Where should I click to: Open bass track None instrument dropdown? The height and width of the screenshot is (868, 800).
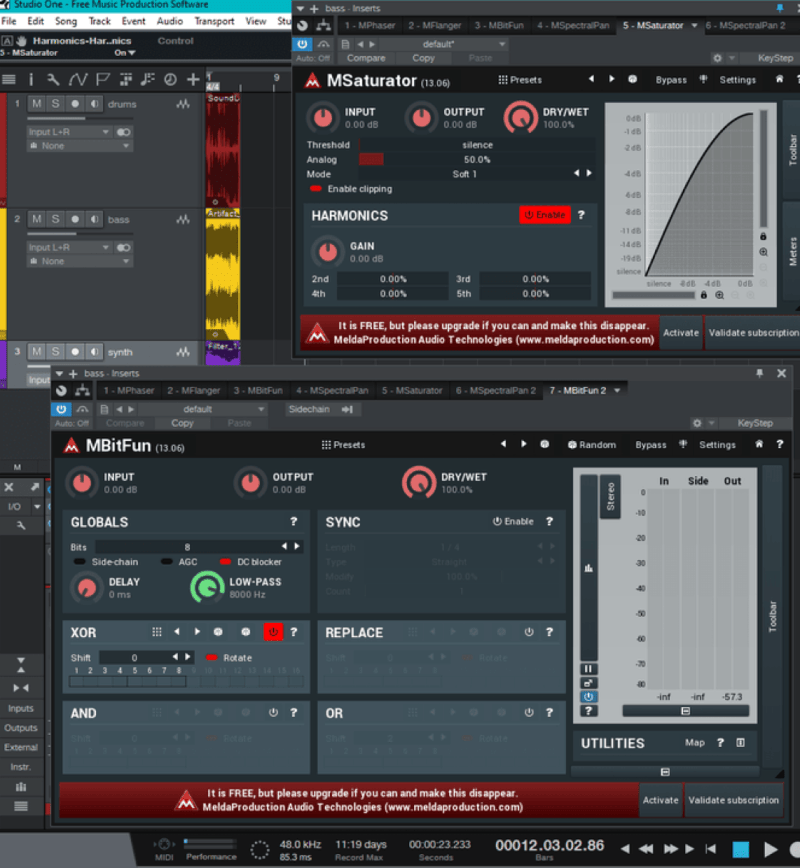(x=80, y=261)
